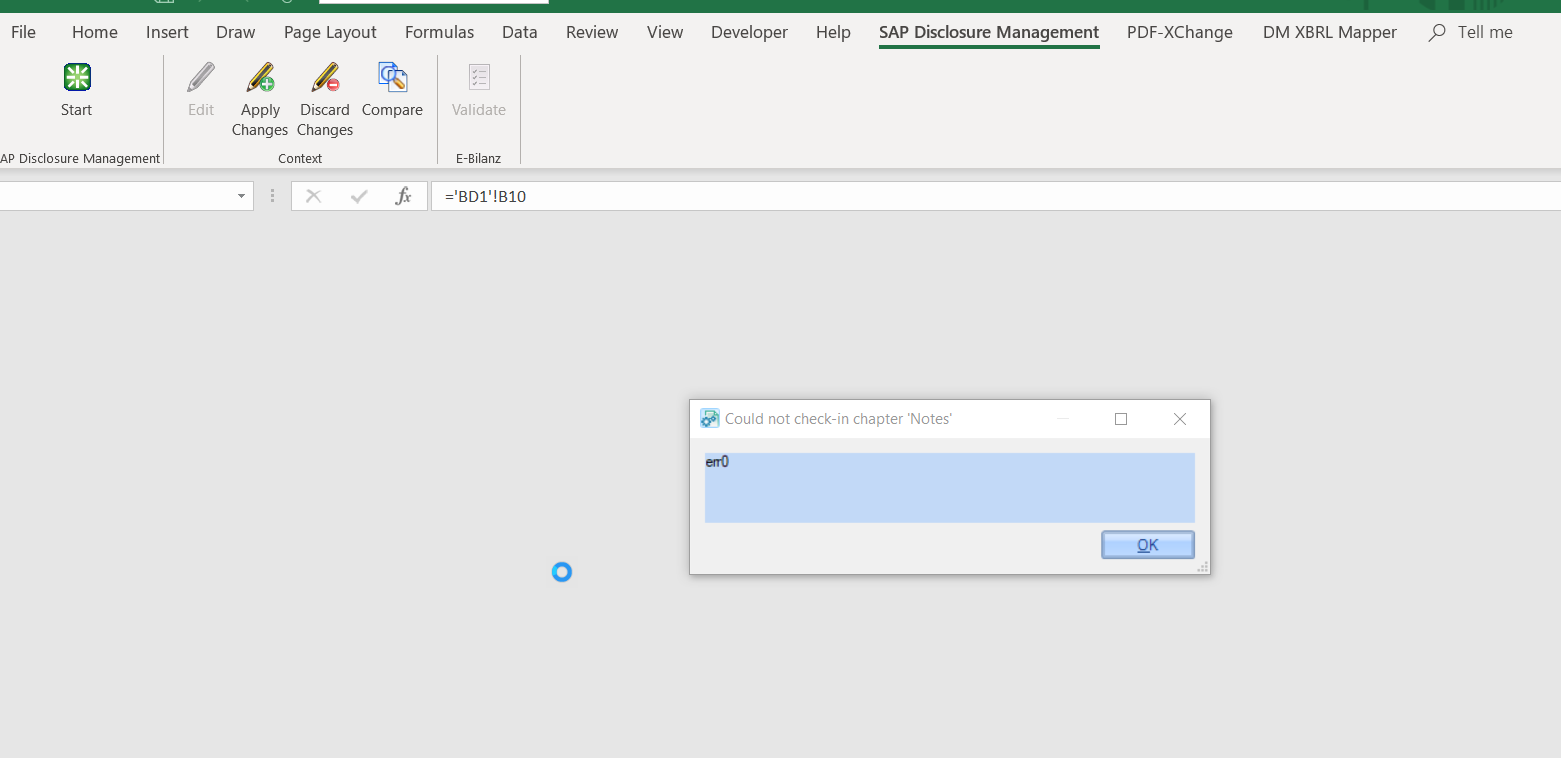
Task: Maximize the 'Could not check-in chapter' dialog
Action: click(1121, 419)
